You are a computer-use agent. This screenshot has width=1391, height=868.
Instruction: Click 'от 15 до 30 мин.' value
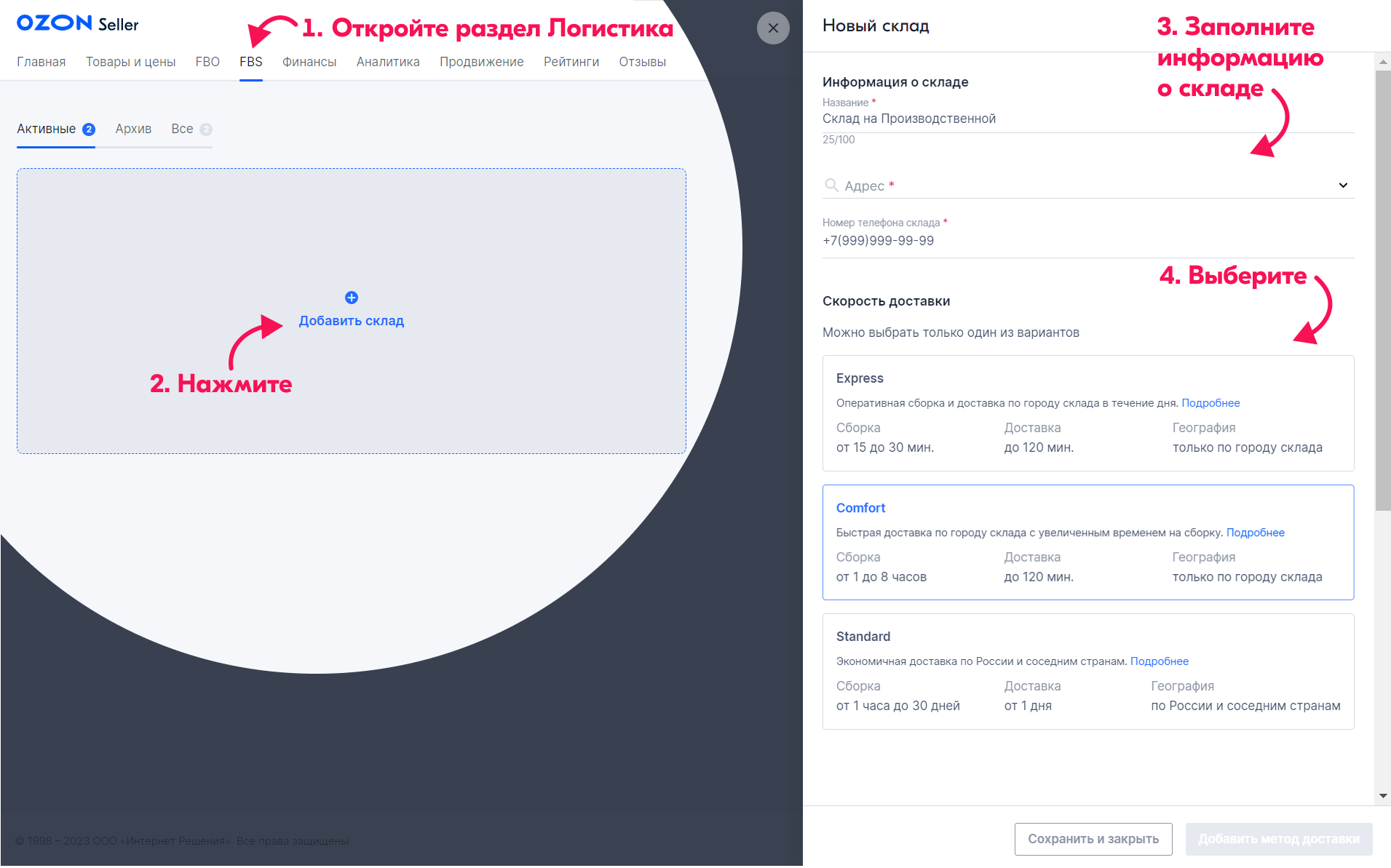[x=885, y=447]
